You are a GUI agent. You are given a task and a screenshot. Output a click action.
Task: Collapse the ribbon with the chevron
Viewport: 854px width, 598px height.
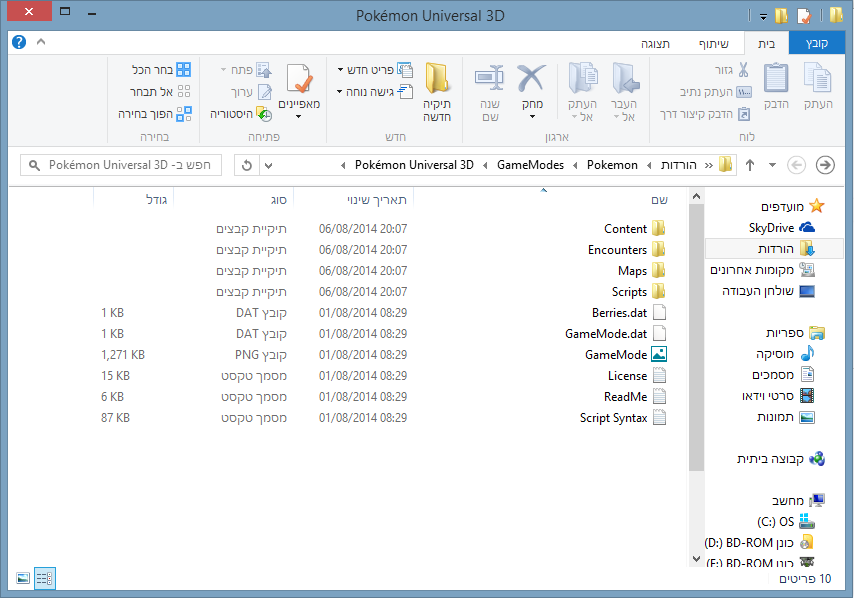tap(41, 41)
